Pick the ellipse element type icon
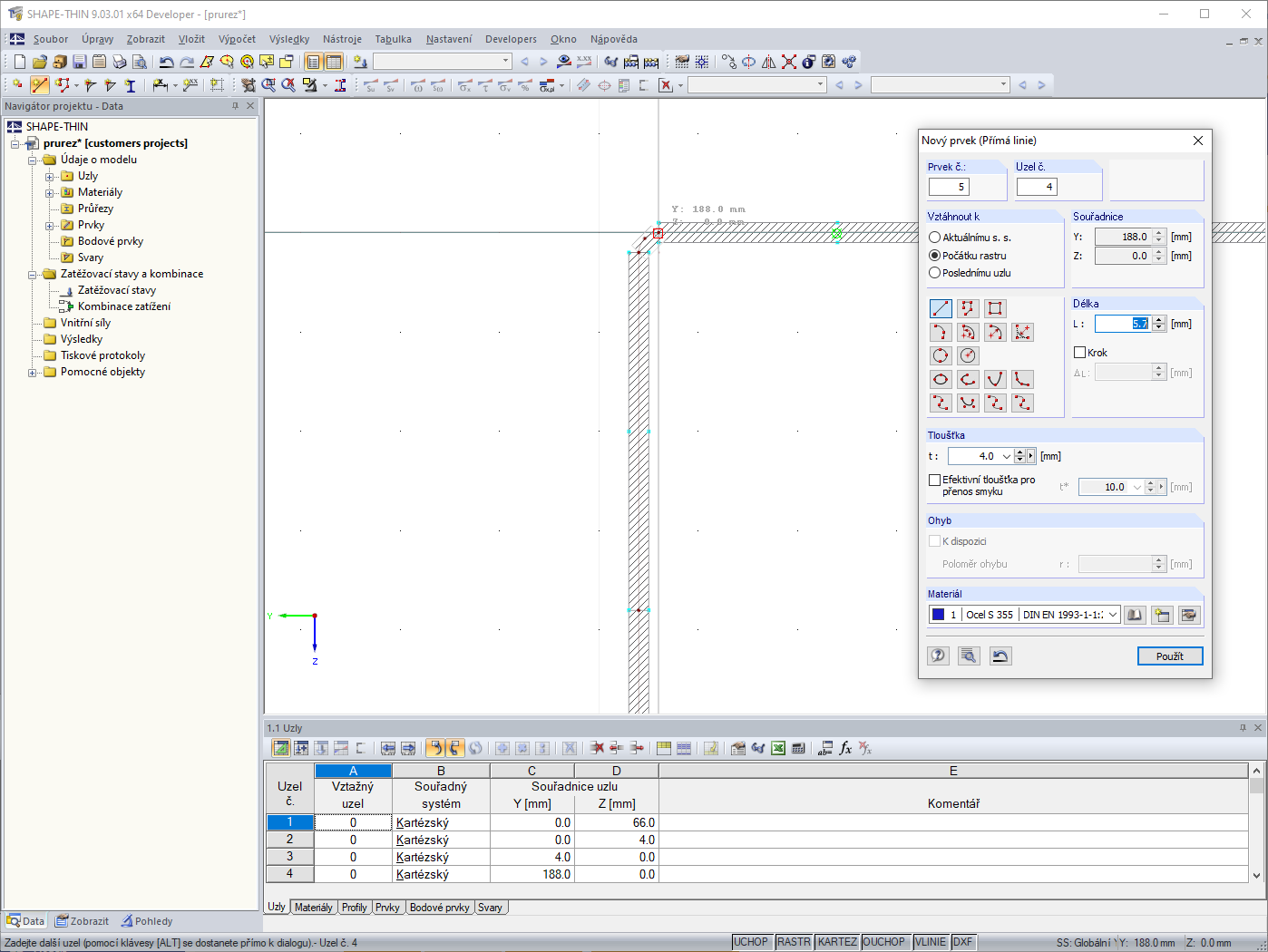The image size is (1268, 952). coord(941,379)
